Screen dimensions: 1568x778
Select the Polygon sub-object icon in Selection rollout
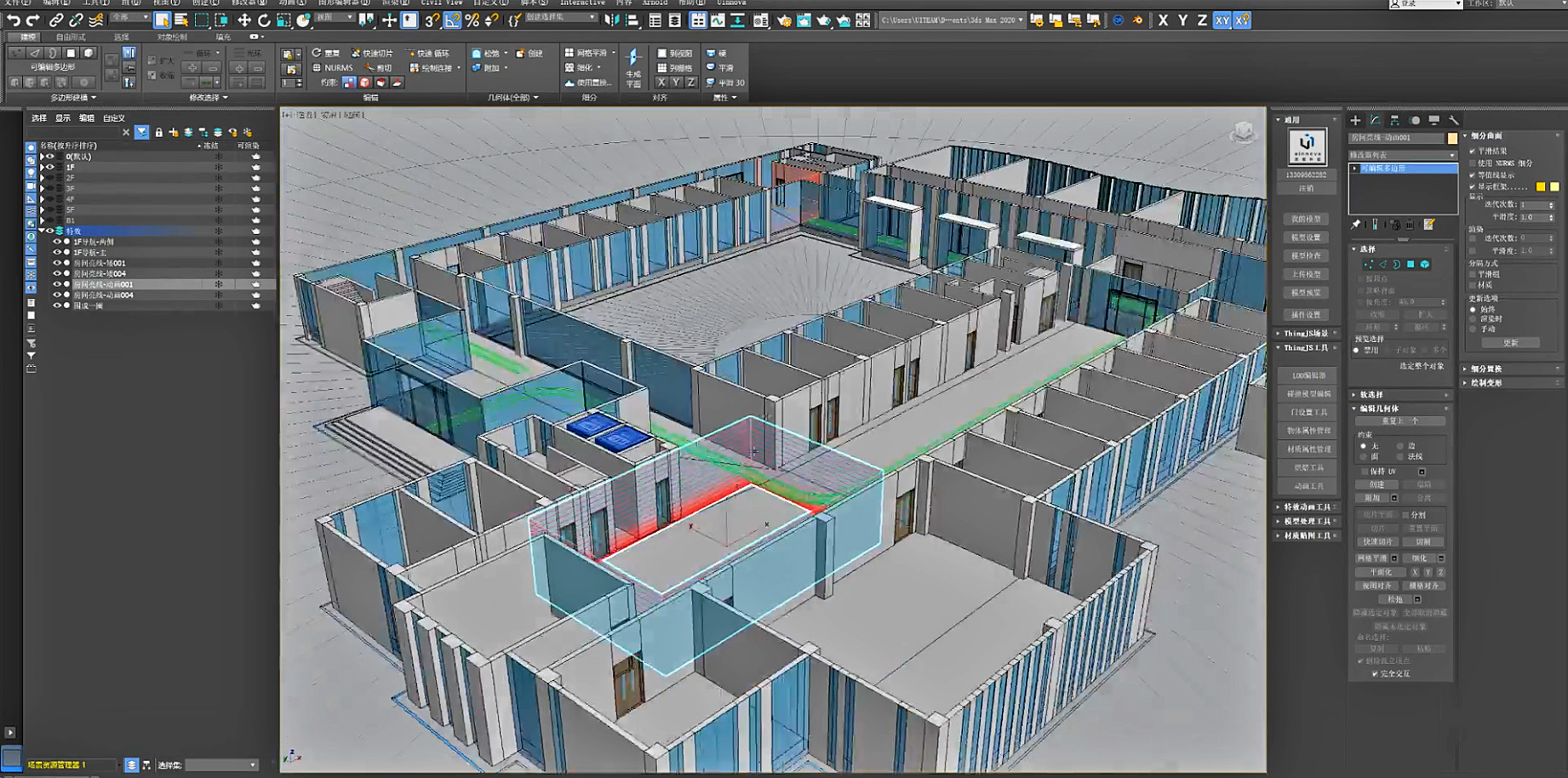(1411, 266)
